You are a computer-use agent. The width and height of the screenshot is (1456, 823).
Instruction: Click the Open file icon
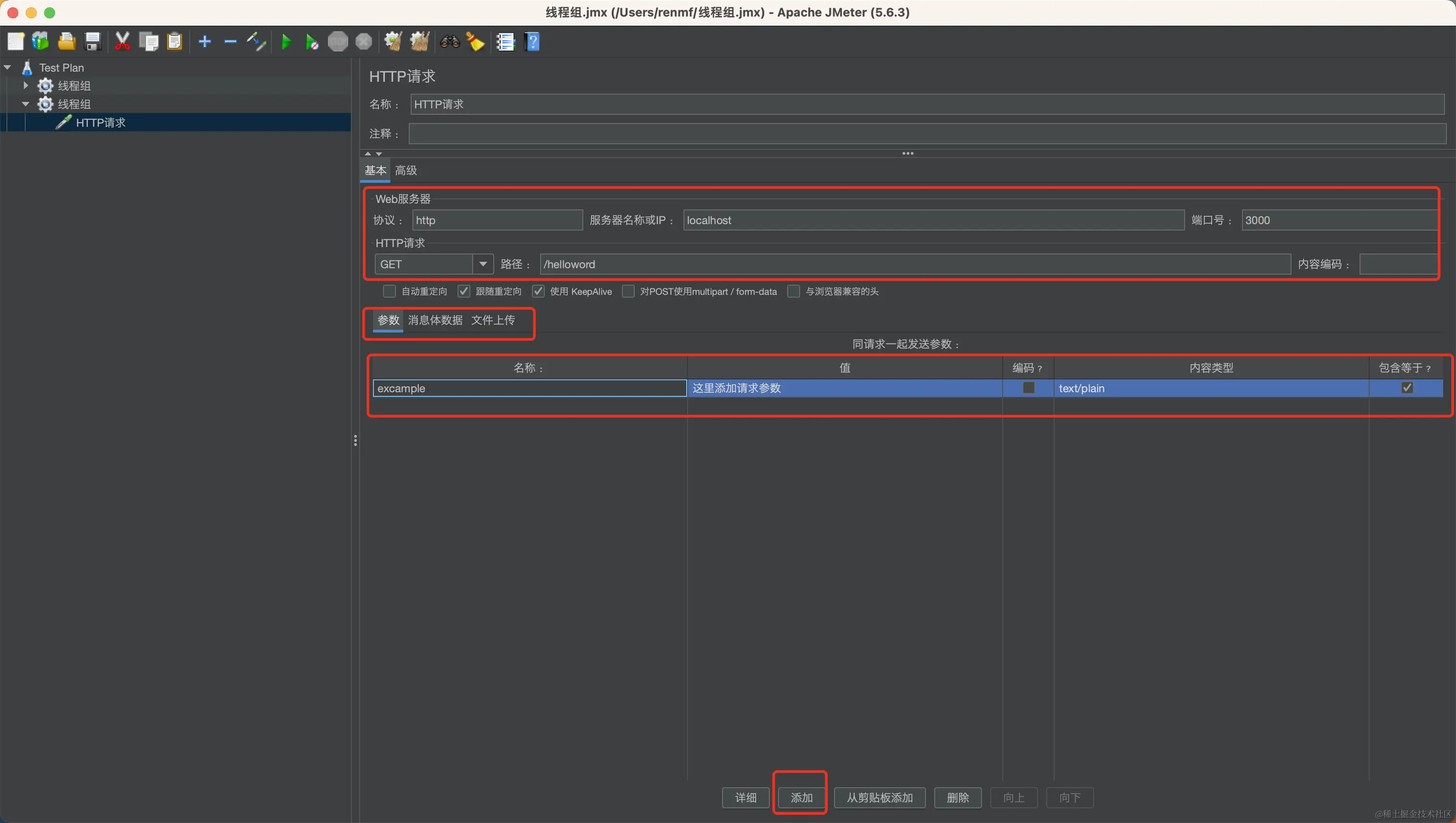[67, 41]
